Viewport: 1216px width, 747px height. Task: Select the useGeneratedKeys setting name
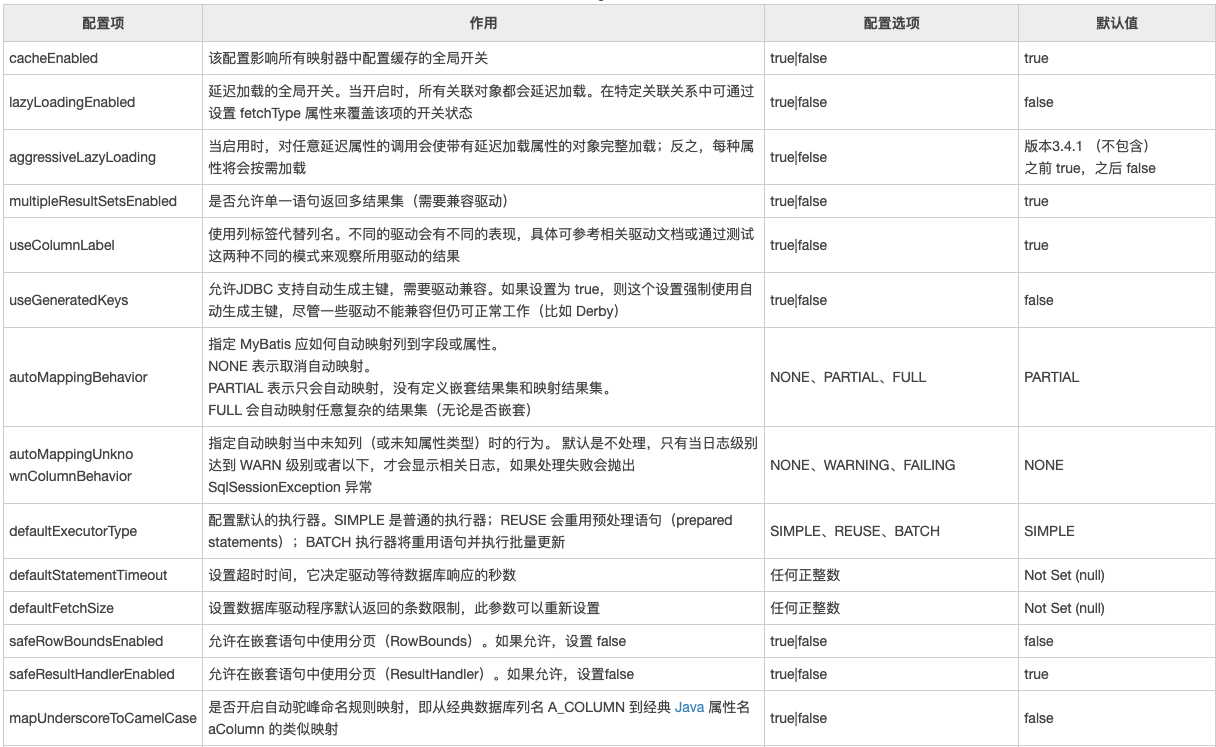(69, 300)
